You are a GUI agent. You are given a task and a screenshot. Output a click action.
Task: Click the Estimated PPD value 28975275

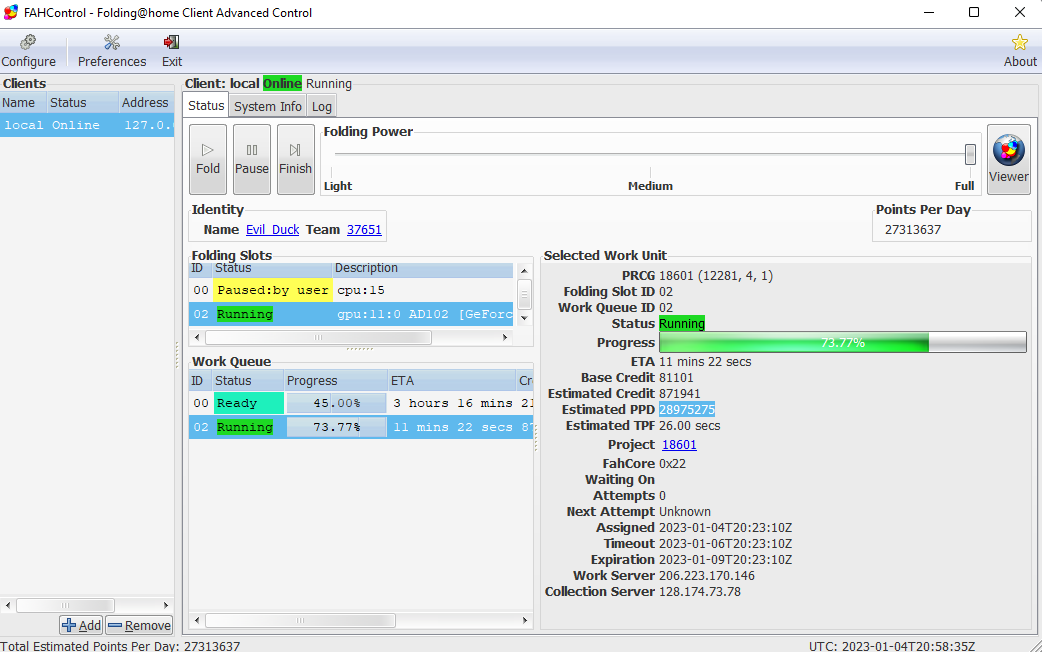pos(687,409)
